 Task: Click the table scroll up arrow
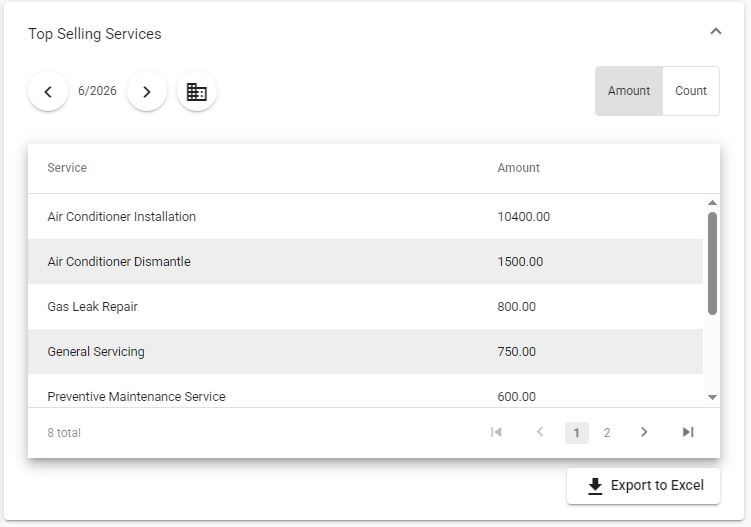coord(712,203)
